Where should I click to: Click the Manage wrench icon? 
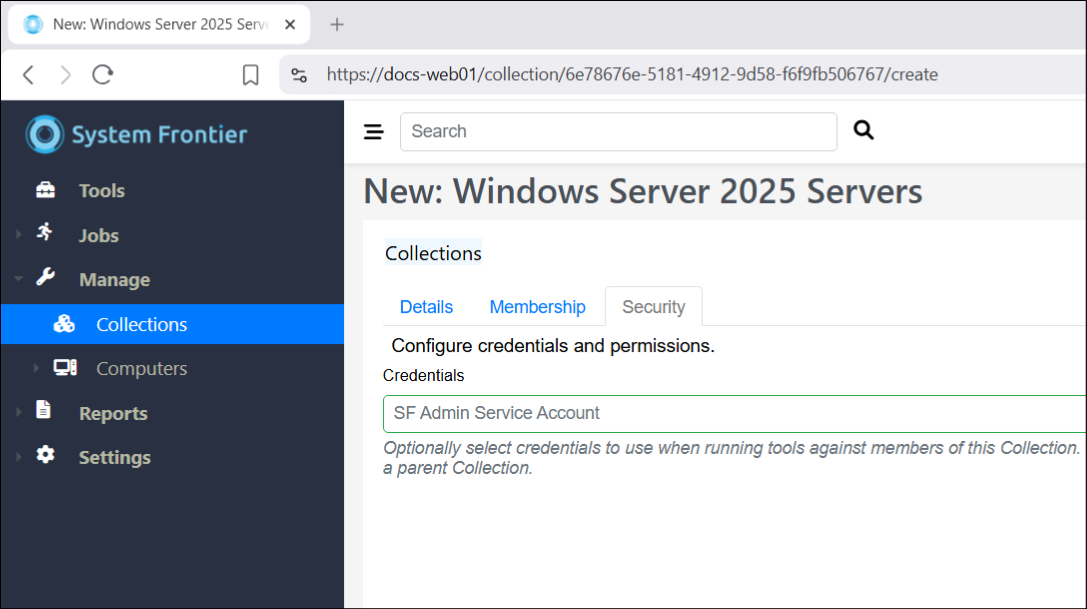tap(45, 278)
